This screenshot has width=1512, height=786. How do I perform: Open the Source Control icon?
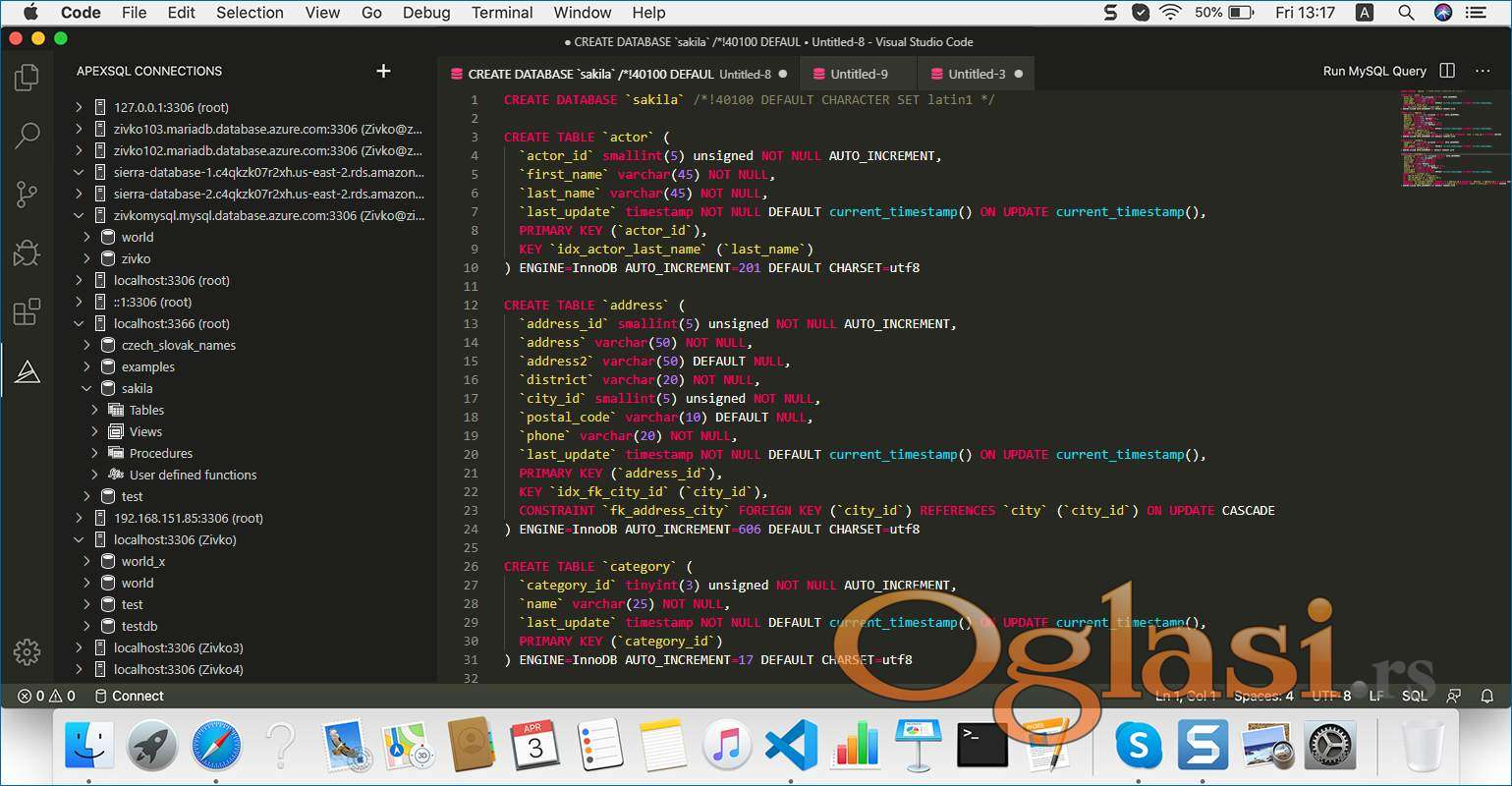point(27,195)
